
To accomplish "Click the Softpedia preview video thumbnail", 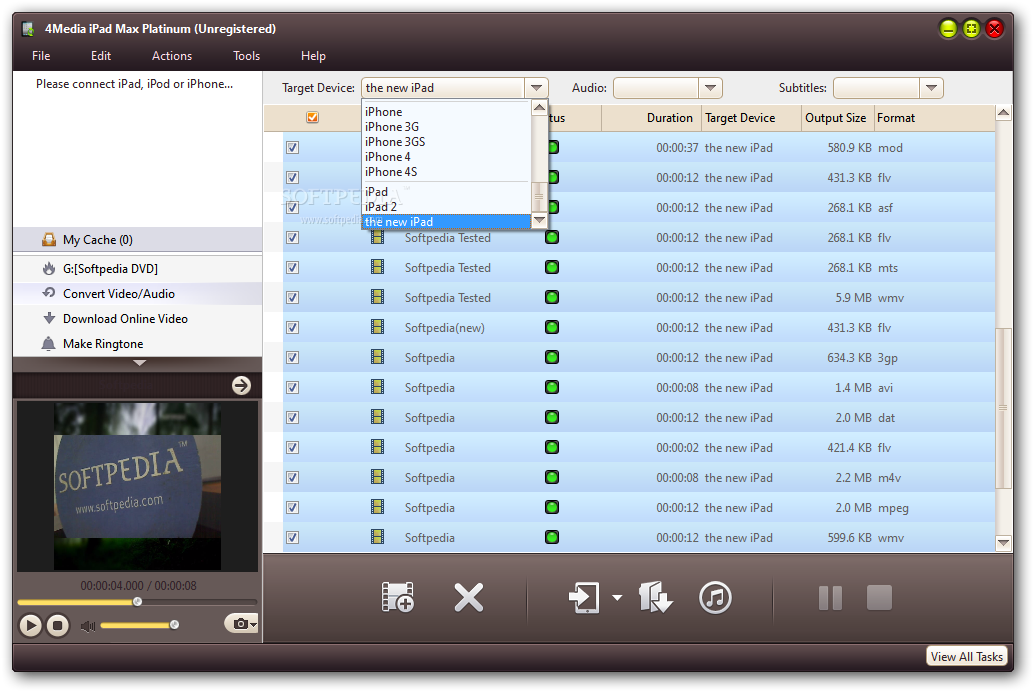I will [137, 486].
